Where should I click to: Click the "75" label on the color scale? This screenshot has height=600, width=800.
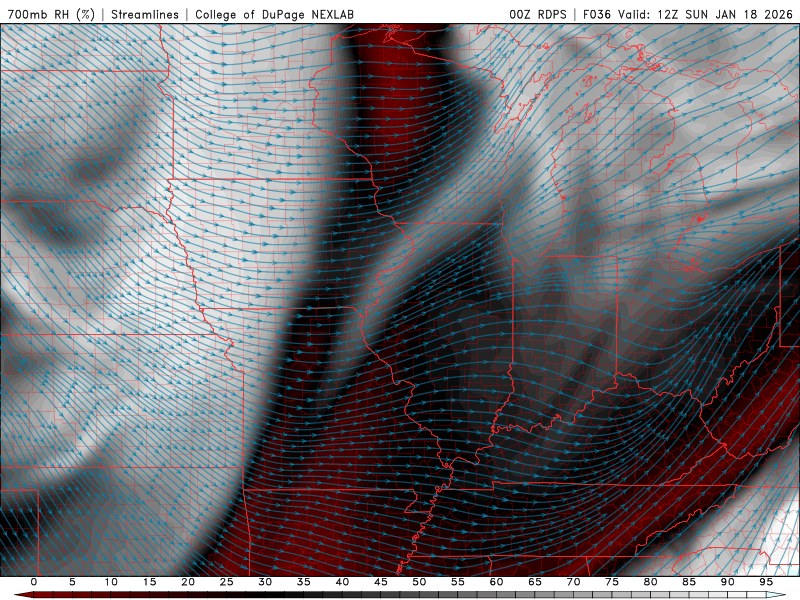pyautogui.click(x=612, y=582)
